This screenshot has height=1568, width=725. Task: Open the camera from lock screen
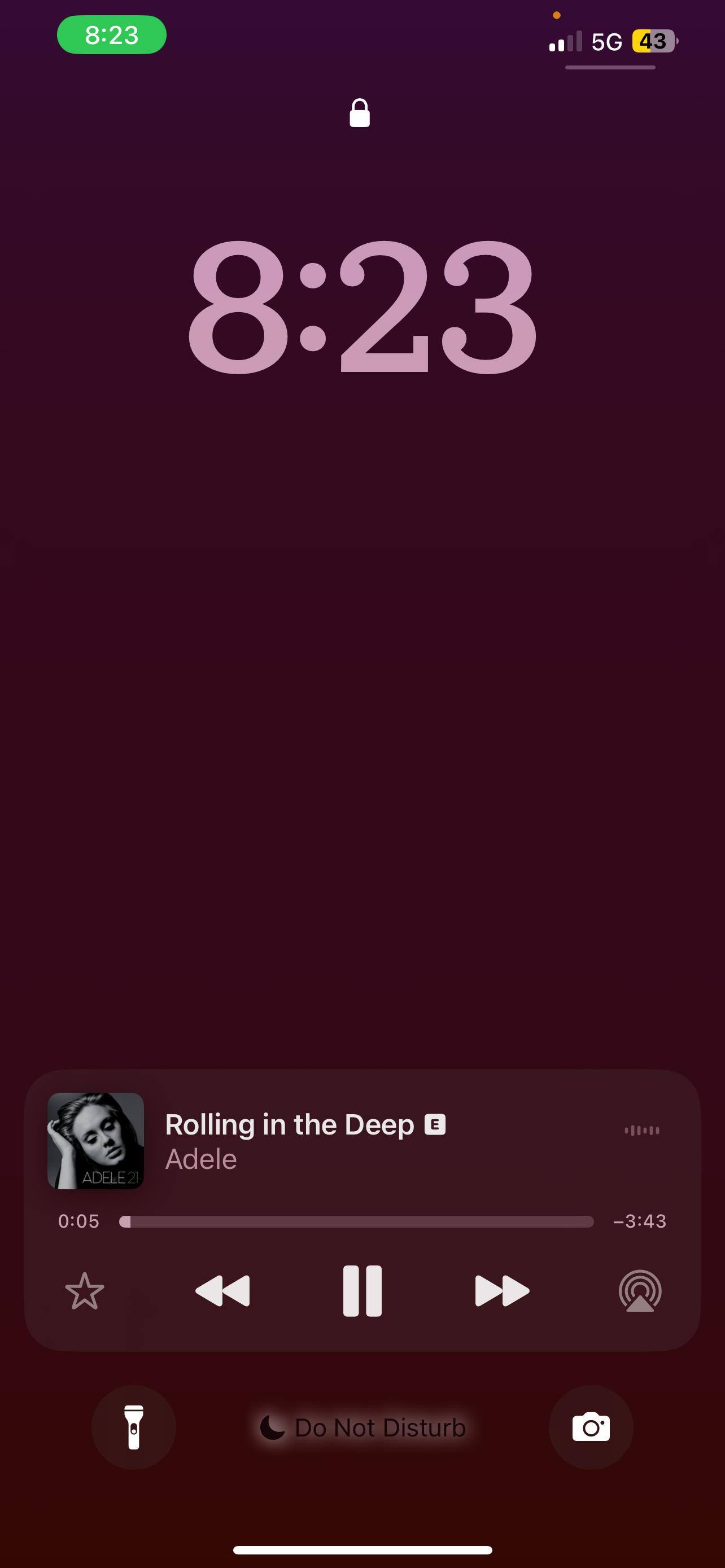tap(591, 1427)
